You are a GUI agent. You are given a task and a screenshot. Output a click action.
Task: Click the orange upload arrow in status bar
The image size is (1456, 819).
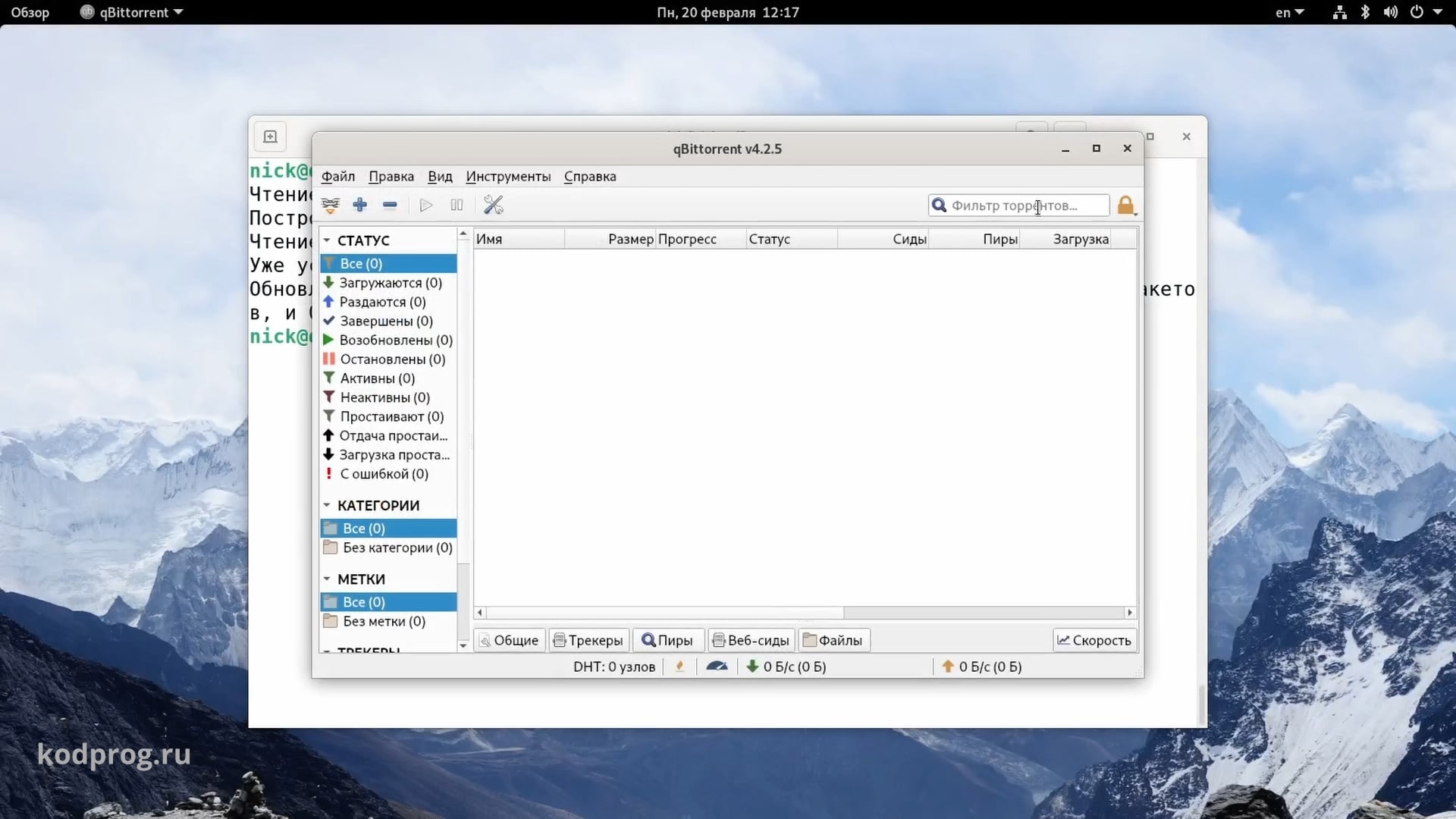point(948,667)
